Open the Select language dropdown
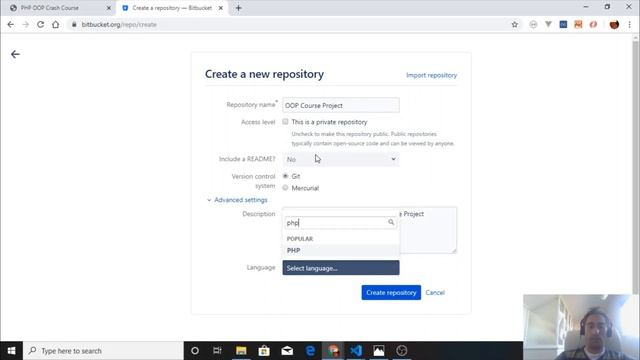Viewport: 640px width, 360px height. point(341,268)
